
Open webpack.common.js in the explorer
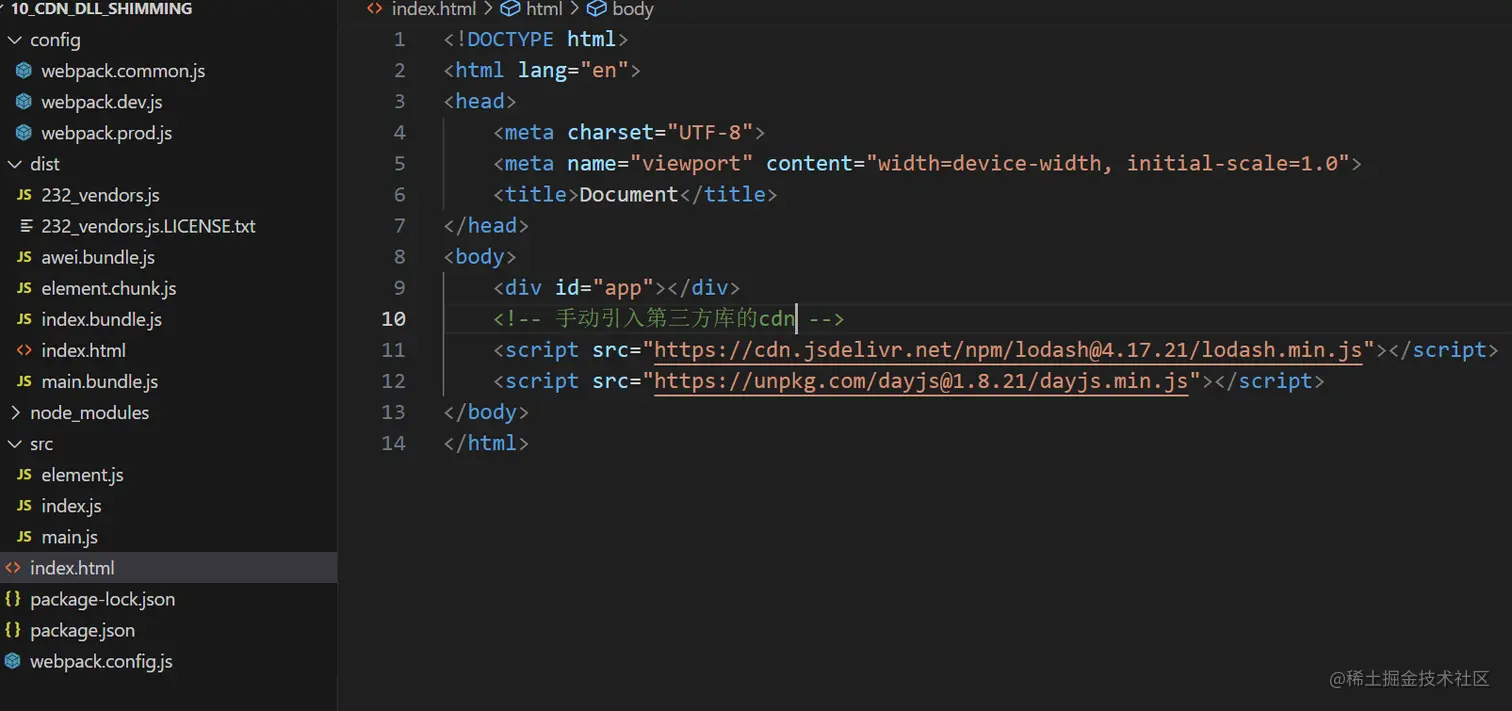(x=123, y=71)
